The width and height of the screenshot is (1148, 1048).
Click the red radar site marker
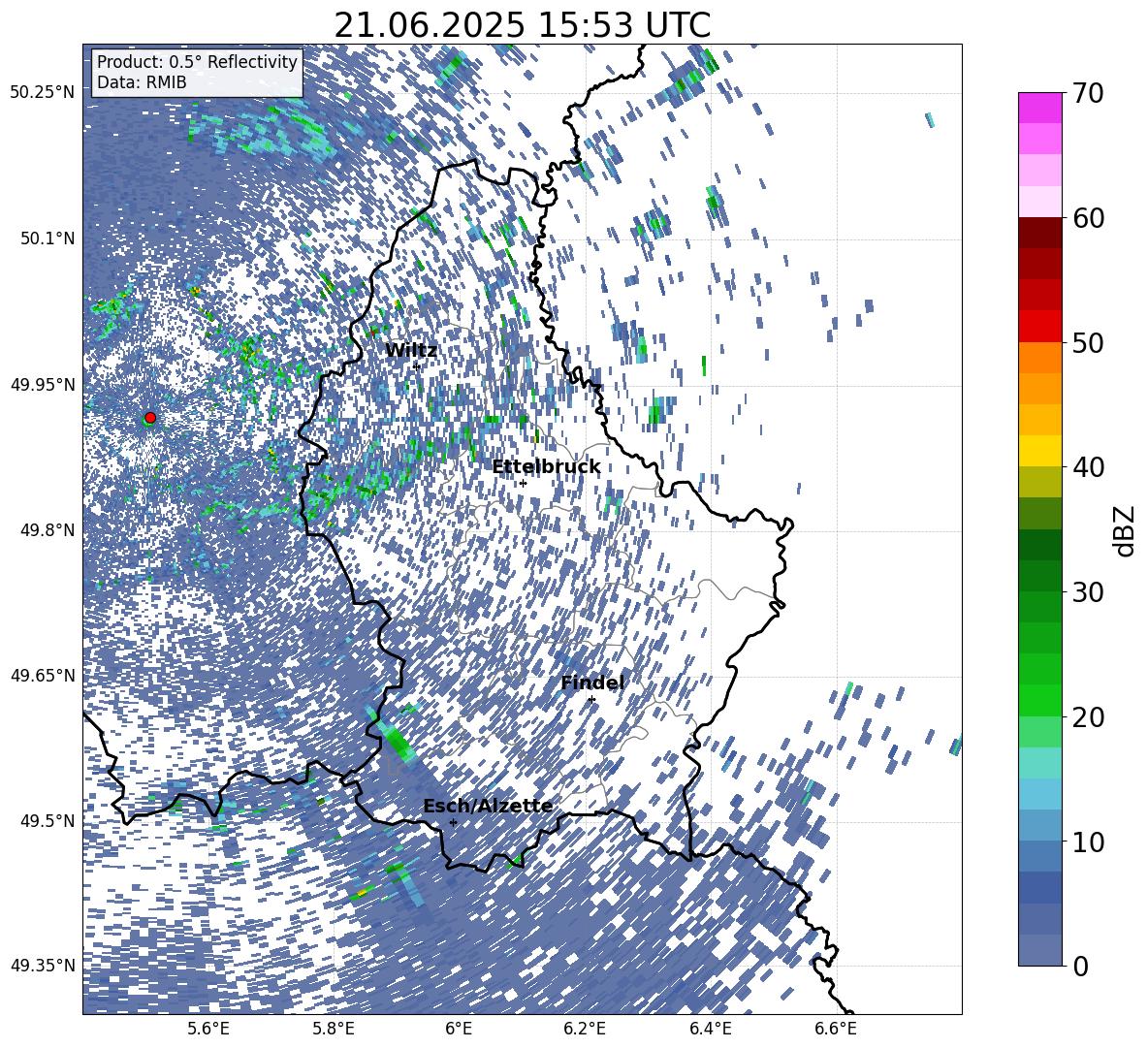150,418
